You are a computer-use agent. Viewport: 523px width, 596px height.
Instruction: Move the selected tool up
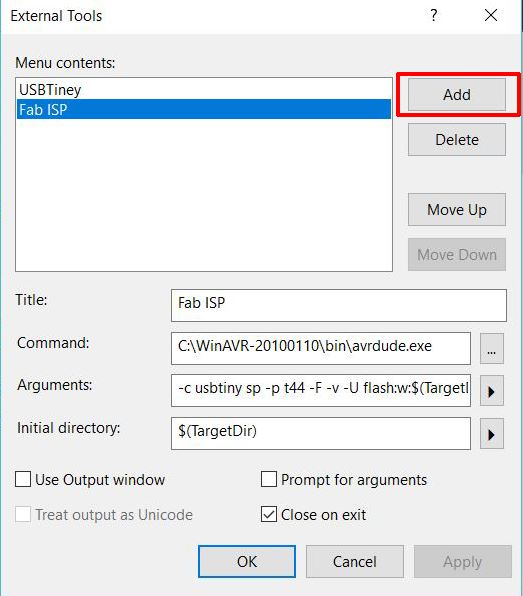pyautogui.click(x=457, y=209)
